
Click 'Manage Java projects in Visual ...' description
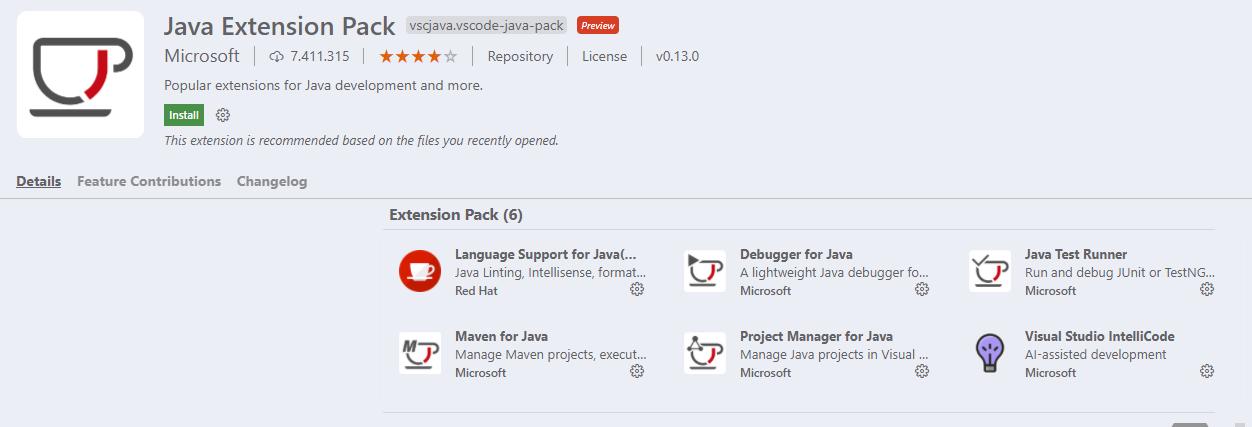pyautogui.click(x=834, y=354)
